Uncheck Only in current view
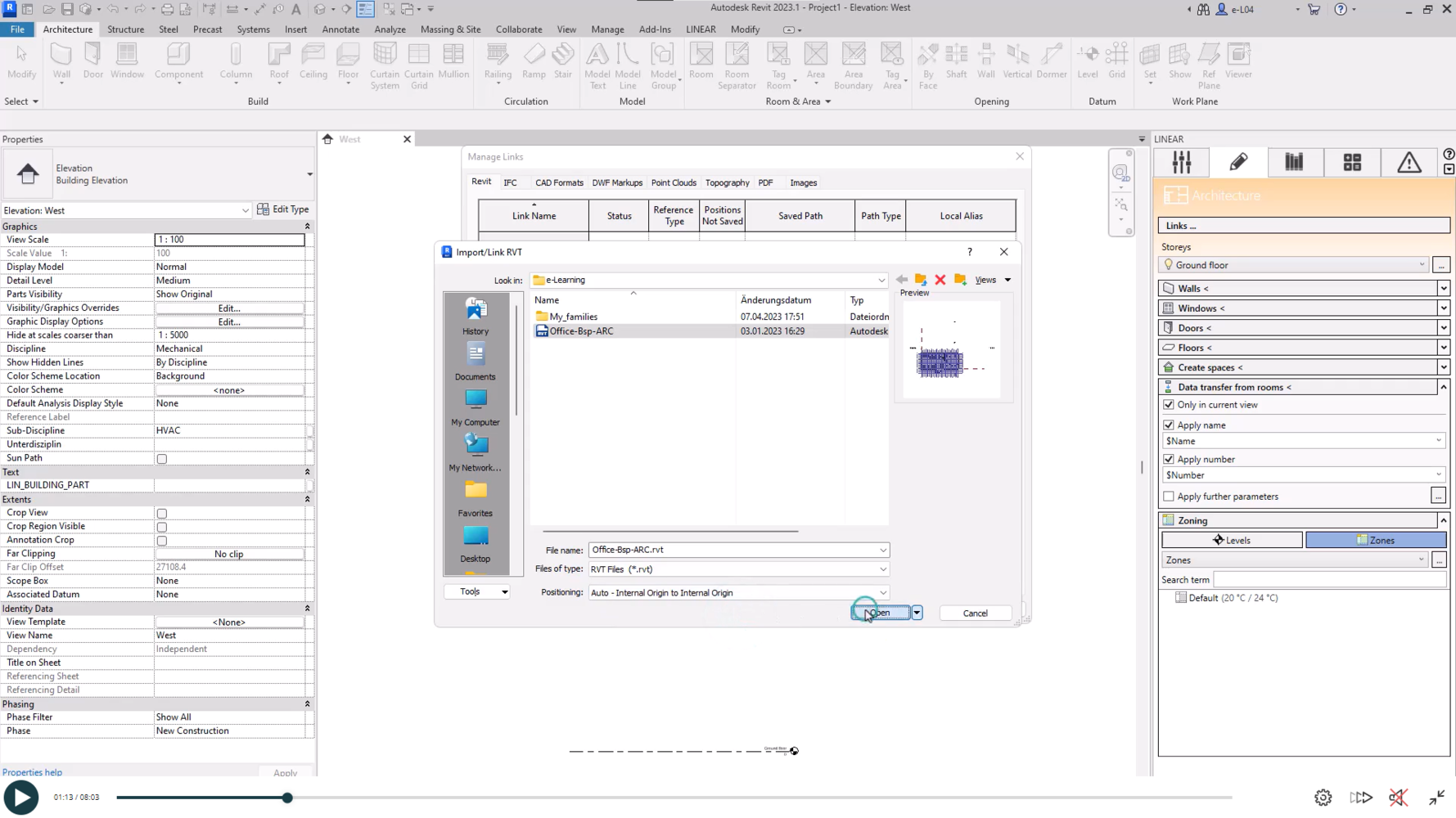 click(x=1169, y=405)
